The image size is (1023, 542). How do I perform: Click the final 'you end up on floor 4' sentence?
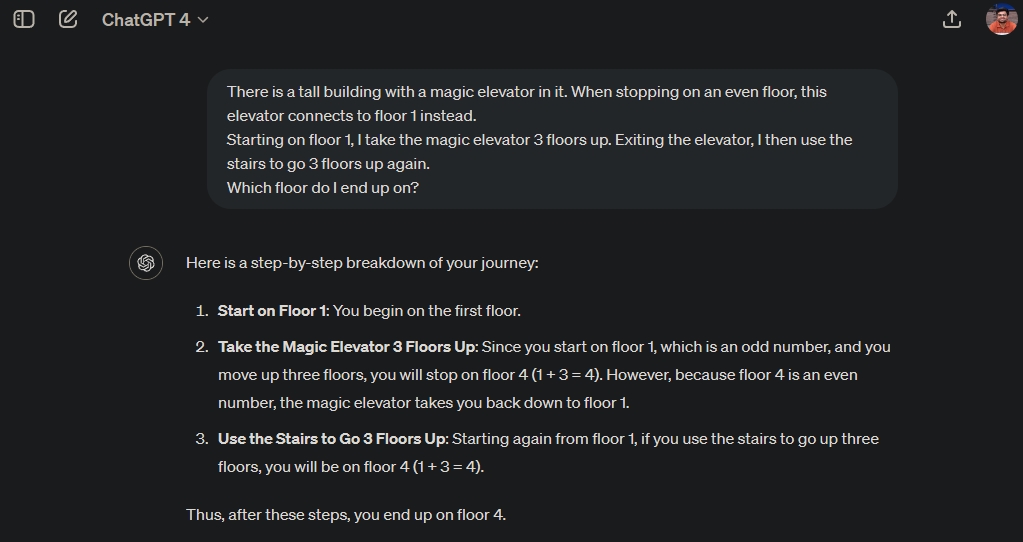[346, 515]
